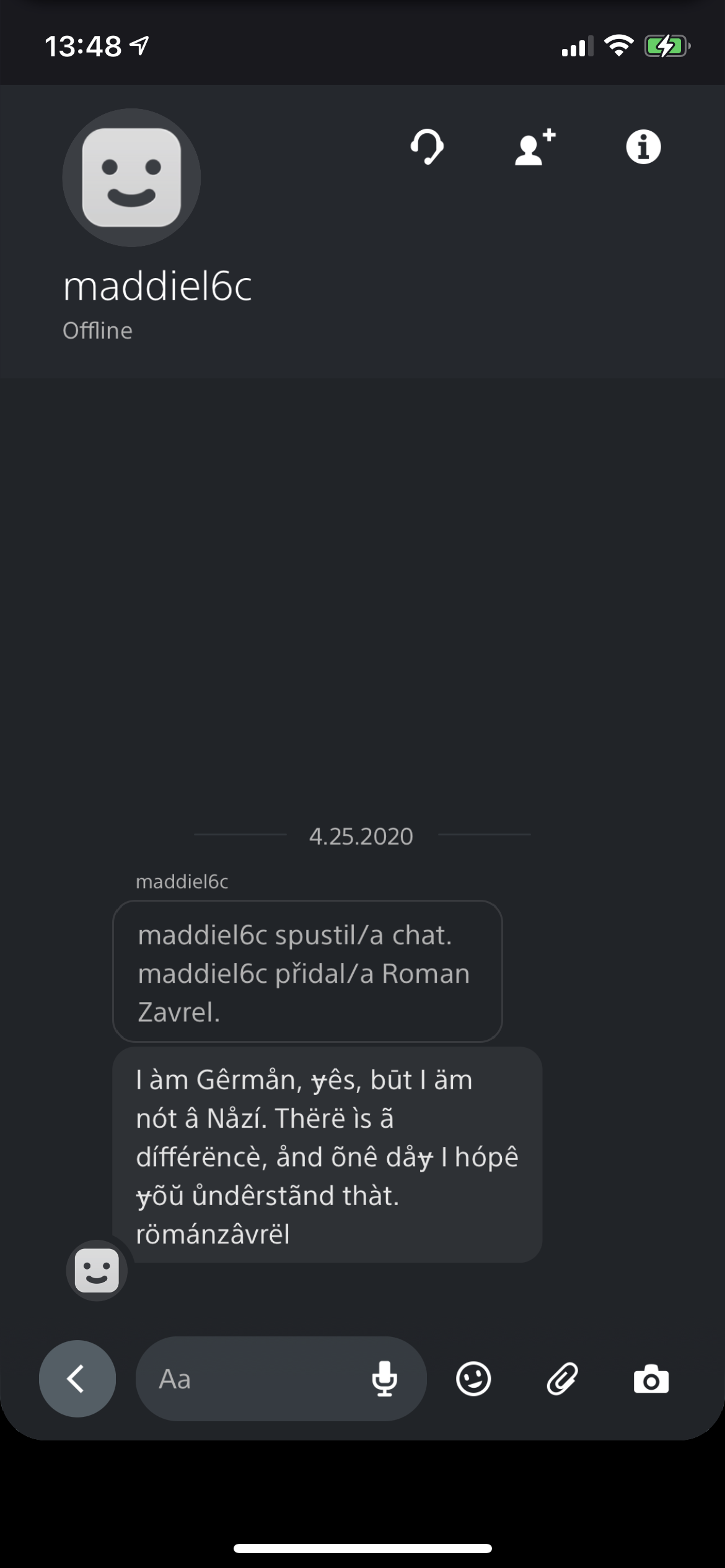Tap the 4.25.2020 date divider
Image resolution: width=725 pixels, height=1568 pixels.
(361, 837)
